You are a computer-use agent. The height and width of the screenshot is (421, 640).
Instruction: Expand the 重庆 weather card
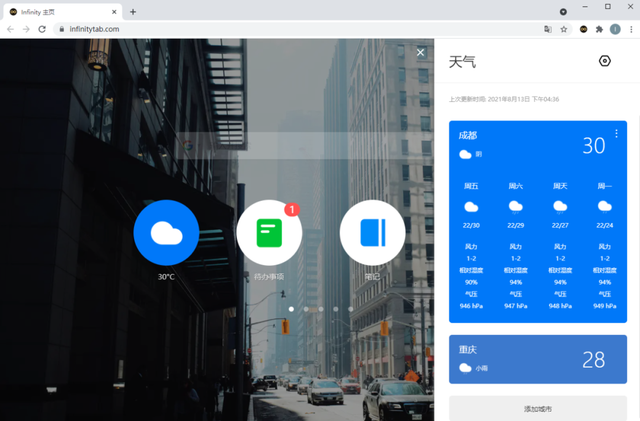click(538, 359)
